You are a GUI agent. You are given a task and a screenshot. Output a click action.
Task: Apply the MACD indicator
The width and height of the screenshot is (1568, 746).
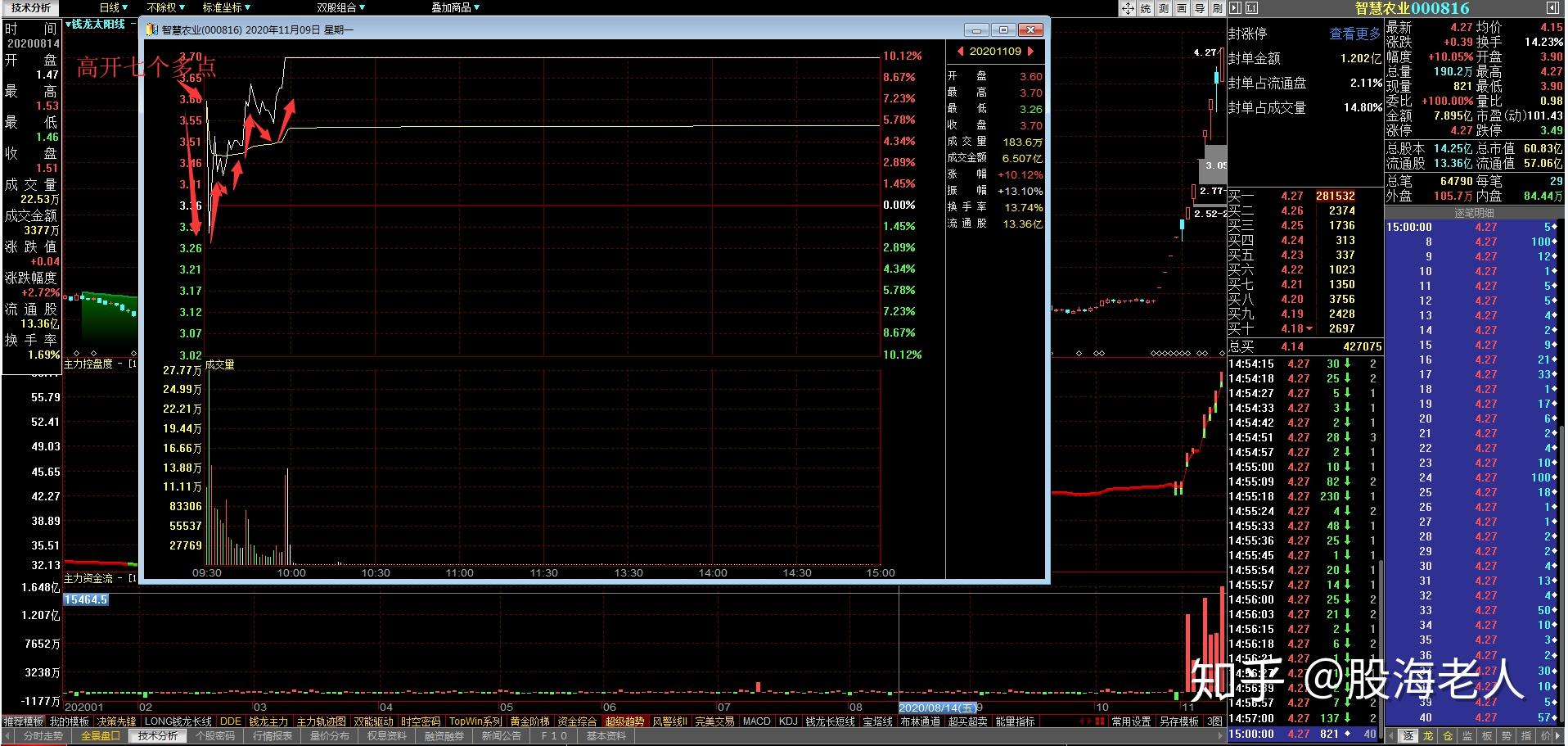tap(756, 721)
